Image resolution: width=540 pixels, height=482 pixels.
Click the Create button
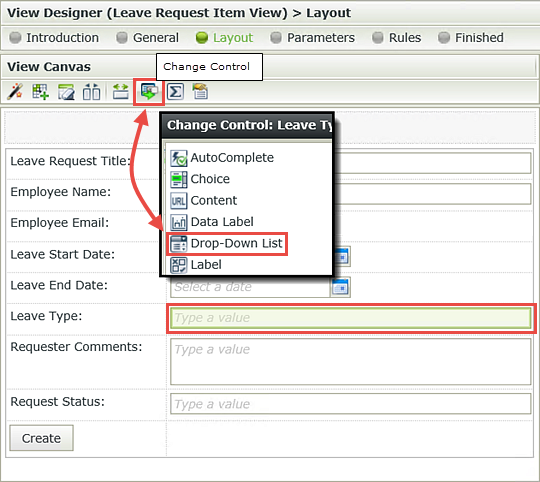pos(41,438)
